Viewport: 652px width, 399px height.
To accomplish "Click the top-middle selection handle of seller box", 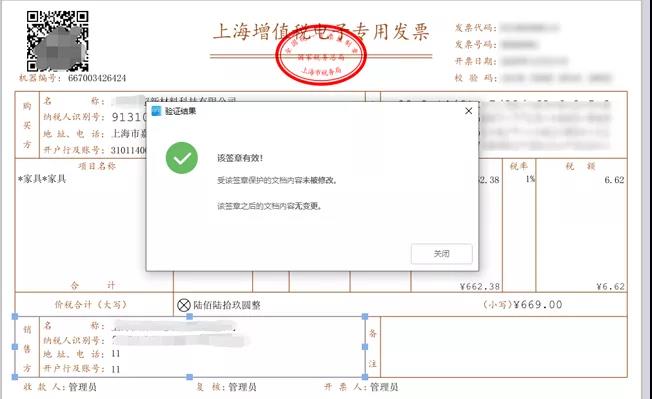I will click(190, 317).
